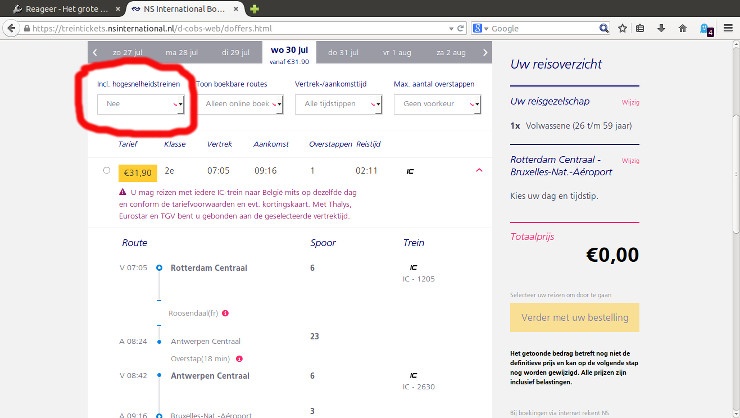Open a new tab with plus icon
The width and height of the screenshot is (740, 418).
(254, 9)
